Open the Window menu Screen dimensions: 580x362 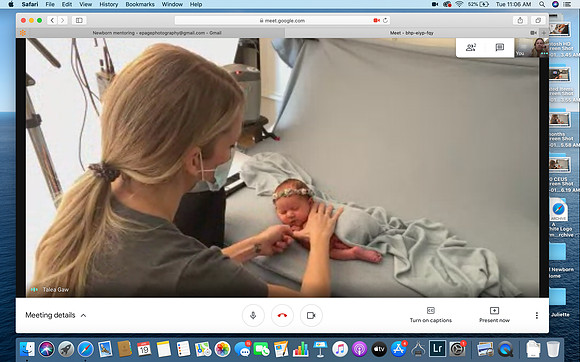click(172, 4)
